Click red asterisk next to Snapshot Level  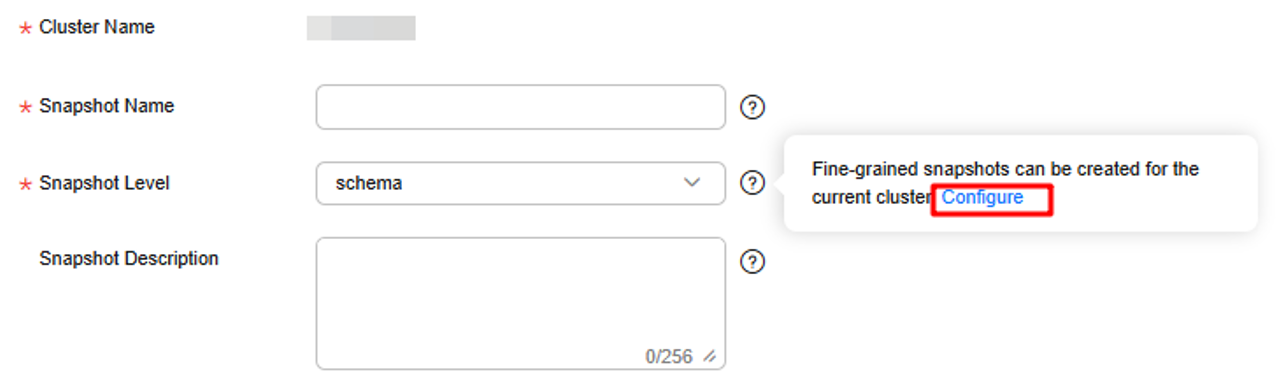click(x=25, y=185)
